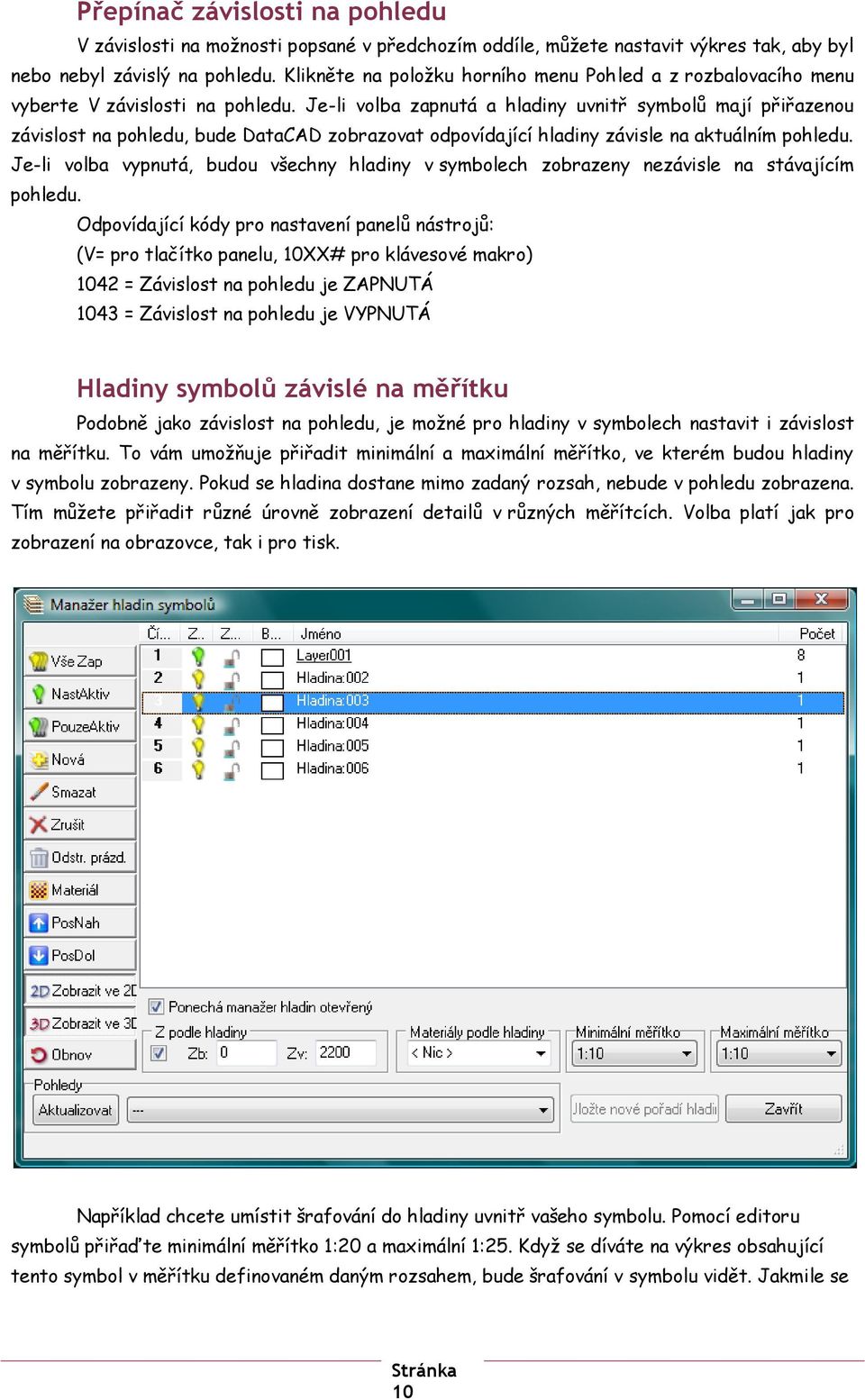Screen dimensions: 865x1400
Task: Click the Obnov refresh button
Action: point(80,1055)
